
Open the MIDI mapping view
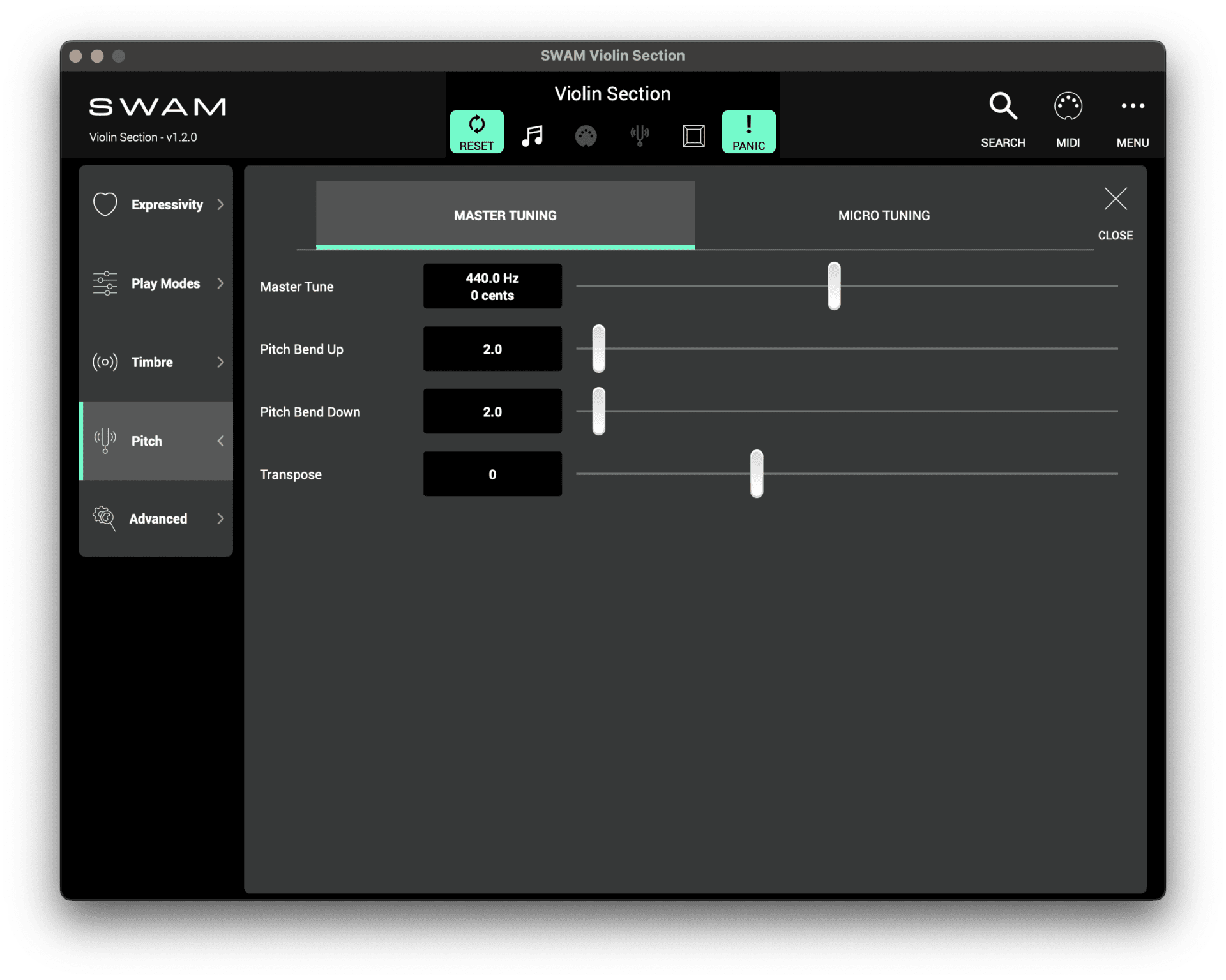(x=1068, y=118)
